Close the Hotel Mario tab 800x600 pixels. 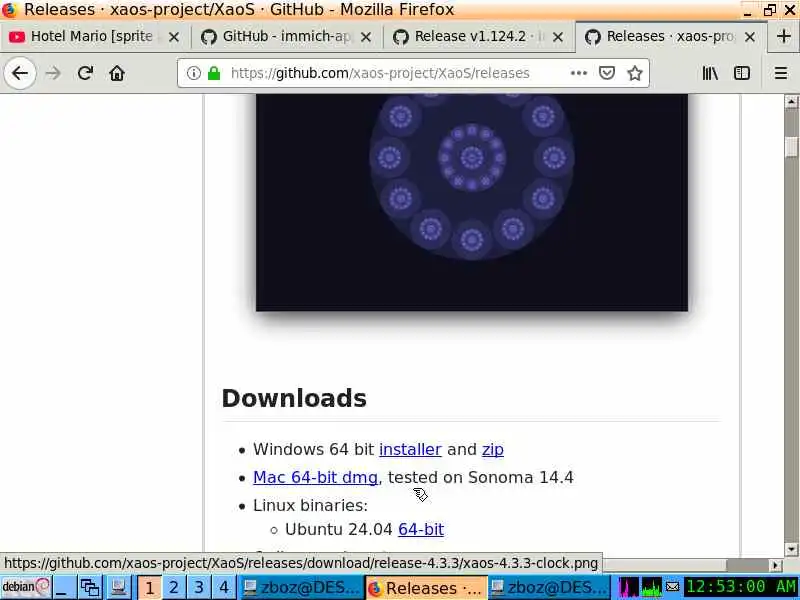[x=173, y=37]
